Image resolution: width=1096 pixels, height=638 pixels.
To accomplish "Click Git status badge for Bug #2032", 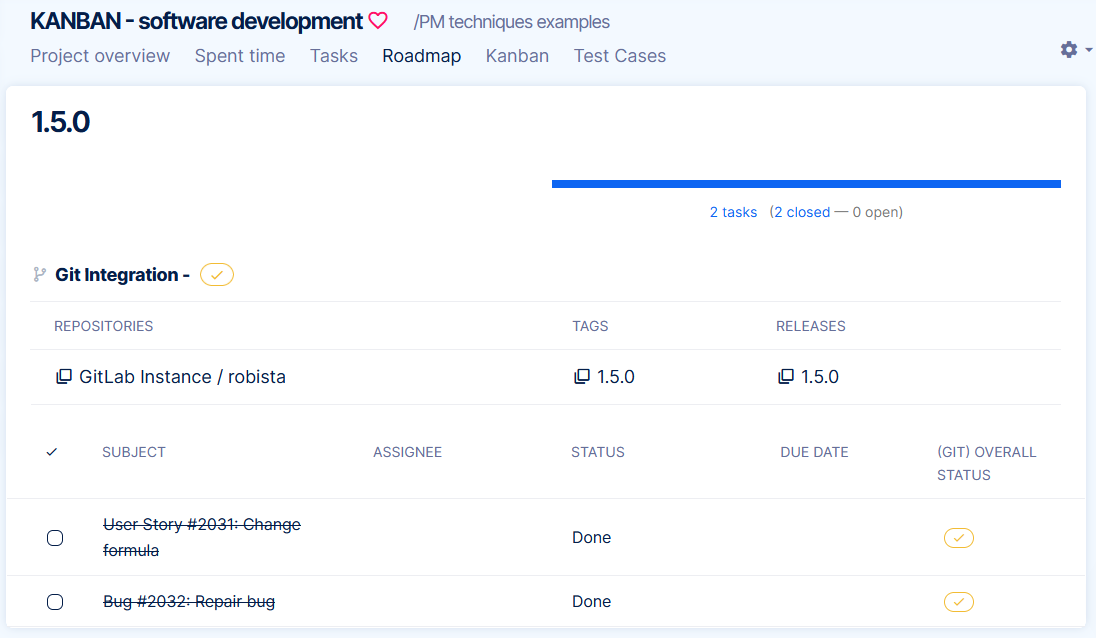I will tap(958, 602).
